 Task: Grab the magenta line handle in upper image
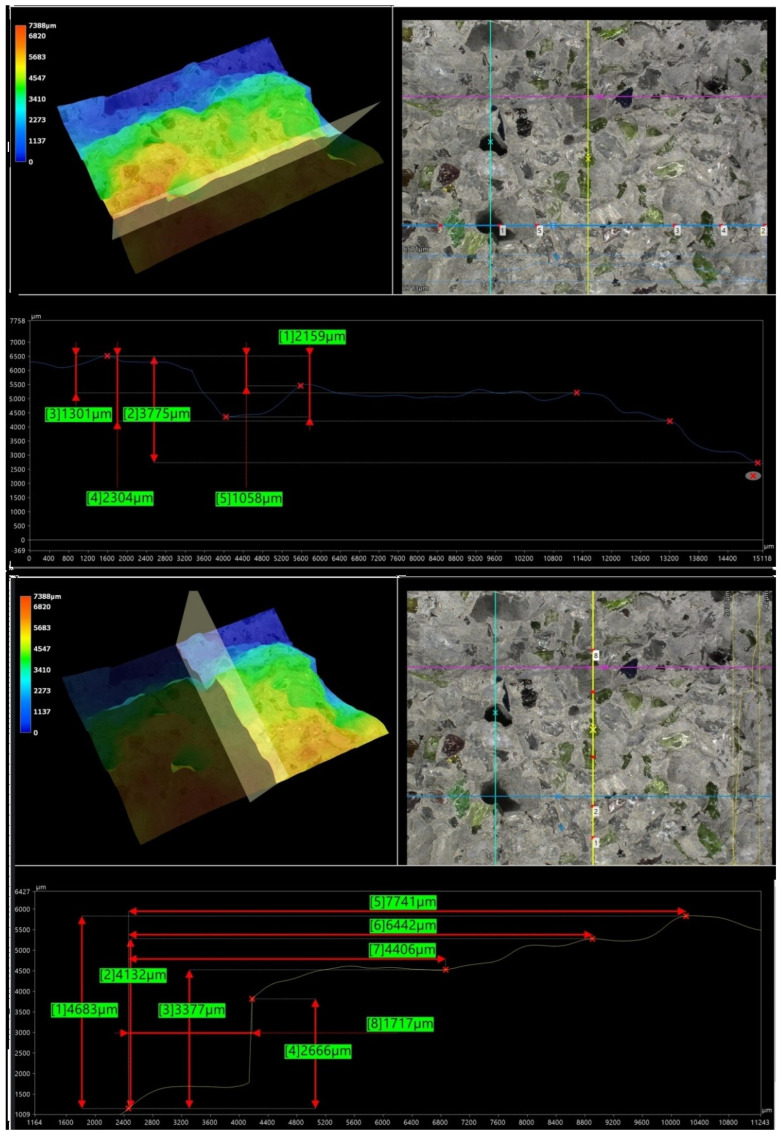(x=600, y=97)
